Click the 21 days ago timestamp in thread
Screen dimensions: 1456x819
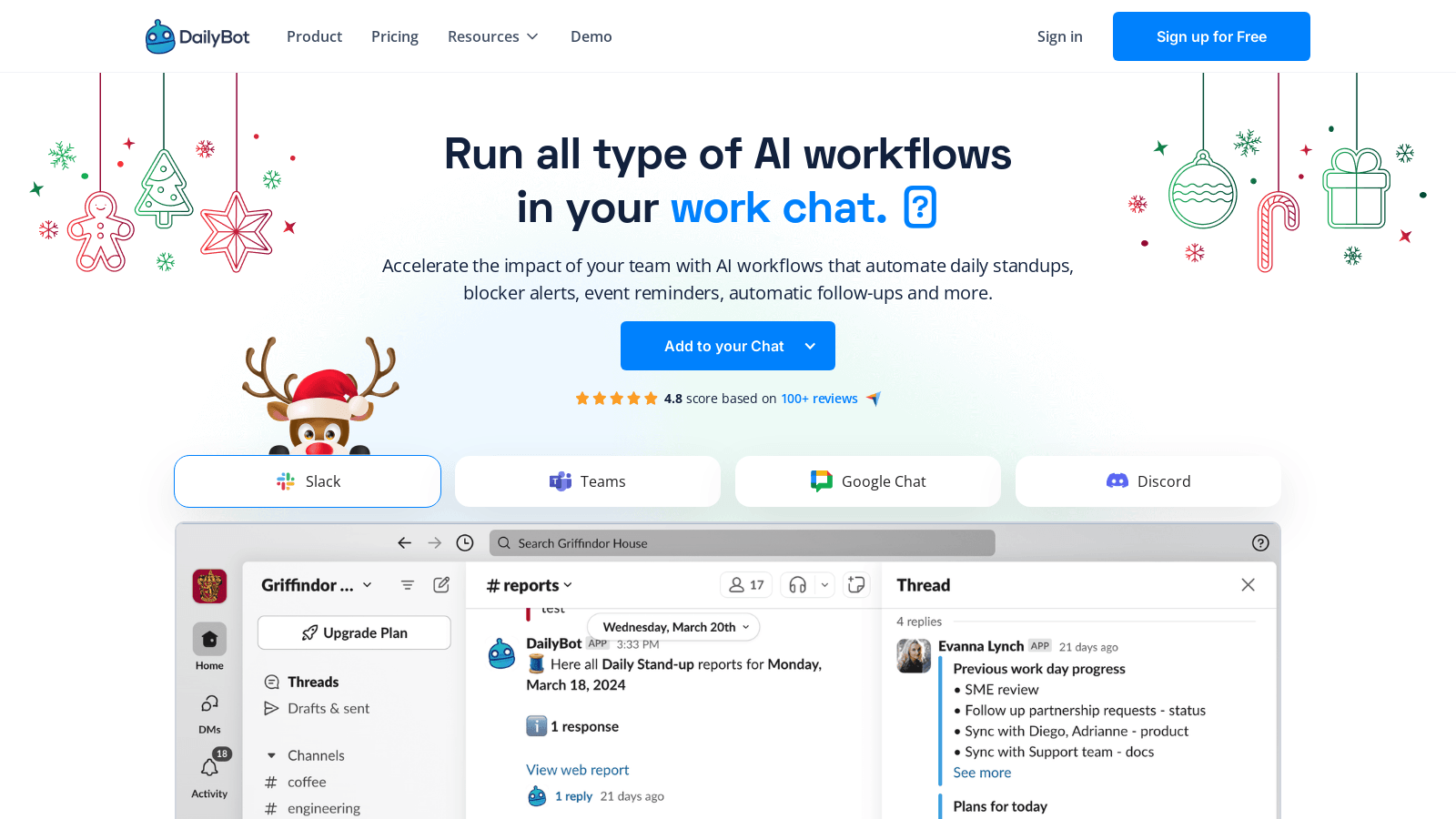click(1088, 647)
